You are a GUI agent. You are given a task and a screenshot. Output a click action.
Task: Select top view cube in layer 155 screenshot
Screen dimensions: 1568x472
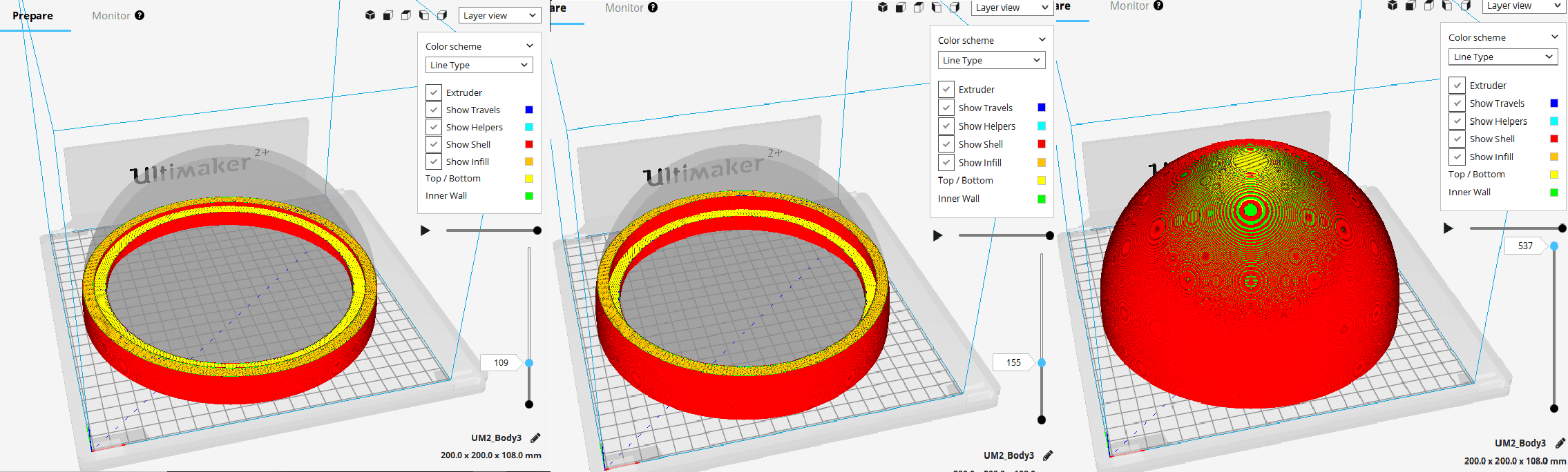click(x=919, y=7)
